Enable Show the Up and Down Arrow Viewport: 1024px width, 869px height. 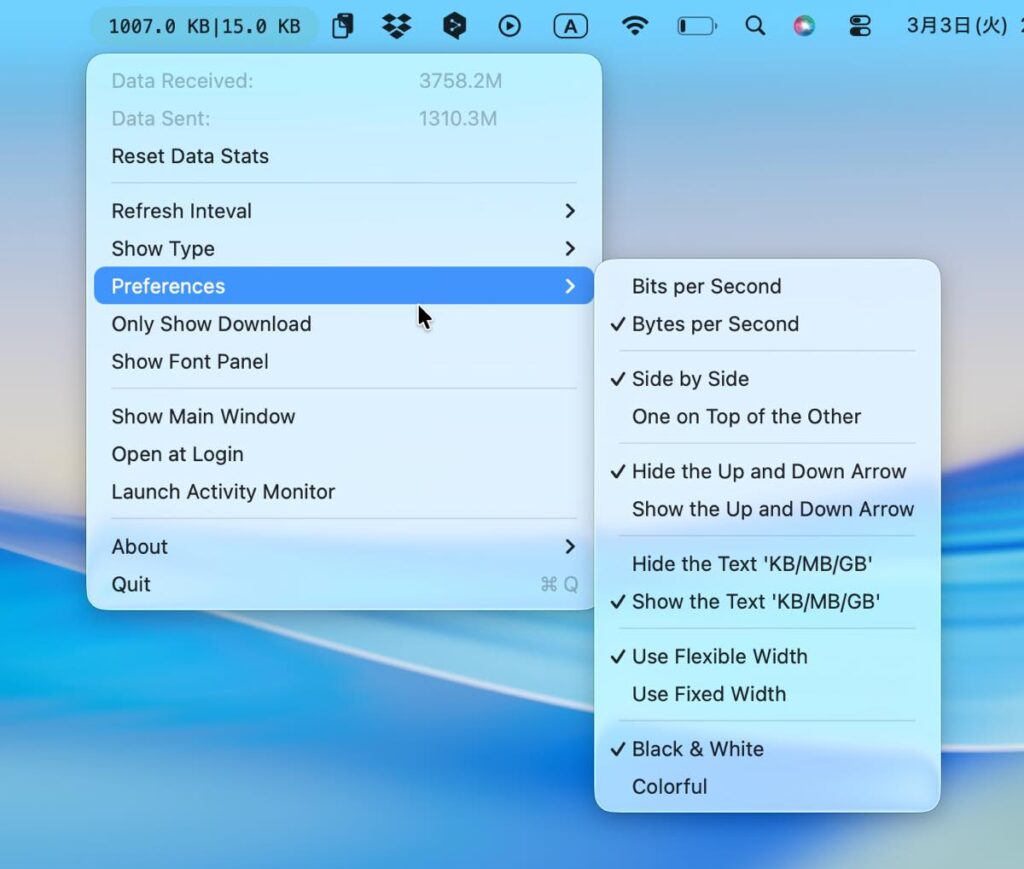772,509
